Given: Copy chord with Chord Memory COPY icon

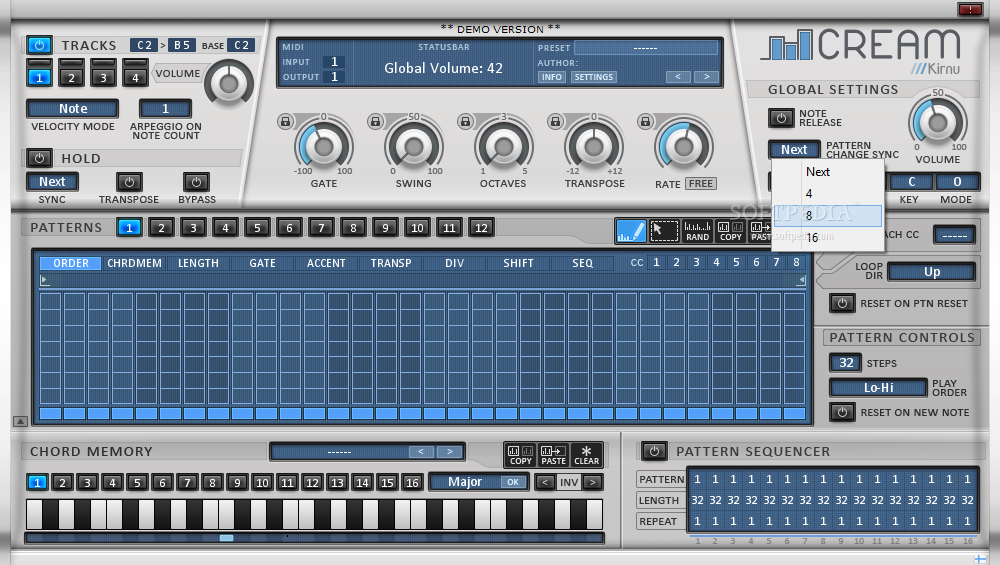Looking at the screenshot, I should point(520,455).
